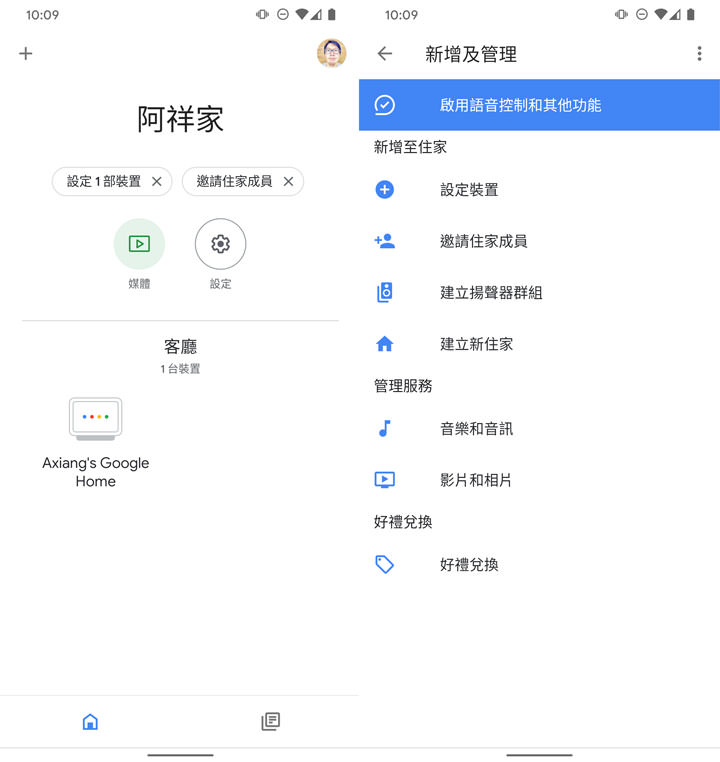Screen dimensions: 720x762
Task: Open the 媒體 media button
Action: click(x=139, y=245)
